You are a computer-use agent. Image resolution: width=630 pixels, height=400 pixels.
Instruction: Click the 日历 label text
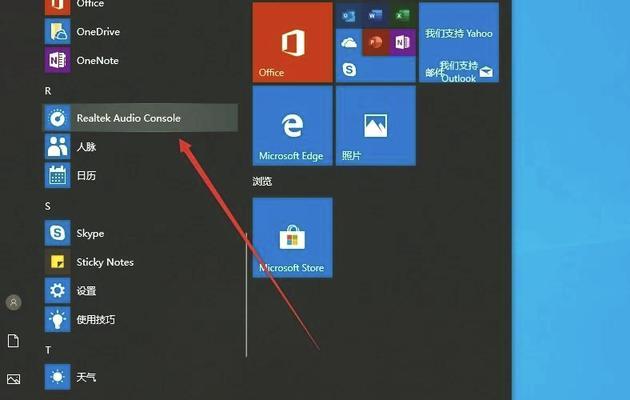[86, 176]
